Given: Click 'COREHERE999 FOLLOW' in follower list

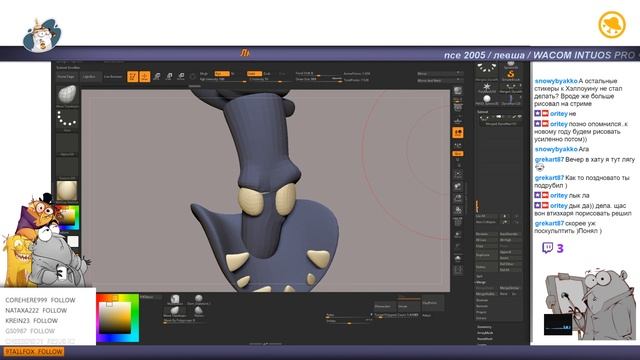Looking at the screenshot, I should (40, 300).
